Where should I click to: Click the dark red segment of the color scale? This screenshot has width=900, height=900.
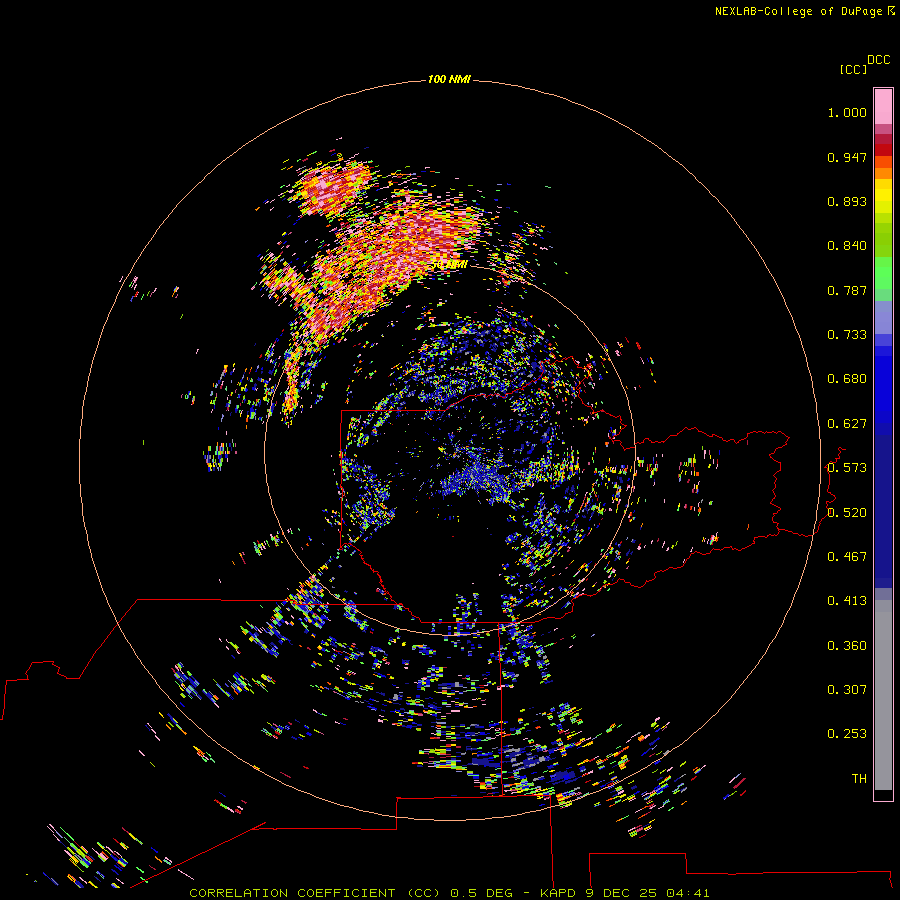tap(883, 149)
